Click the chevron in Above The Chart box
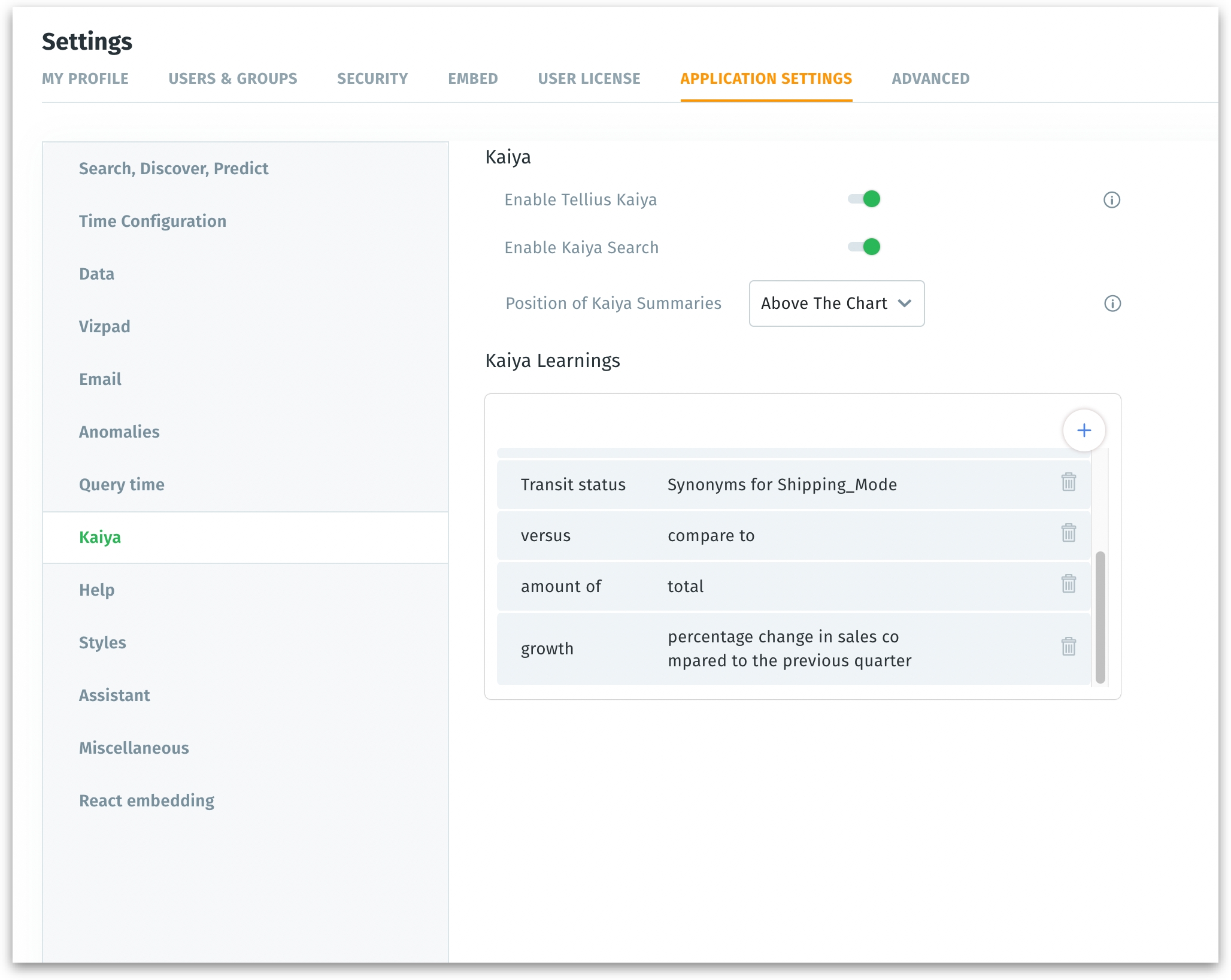Screen dimensions: 1231x980 (x=905, y=304)
